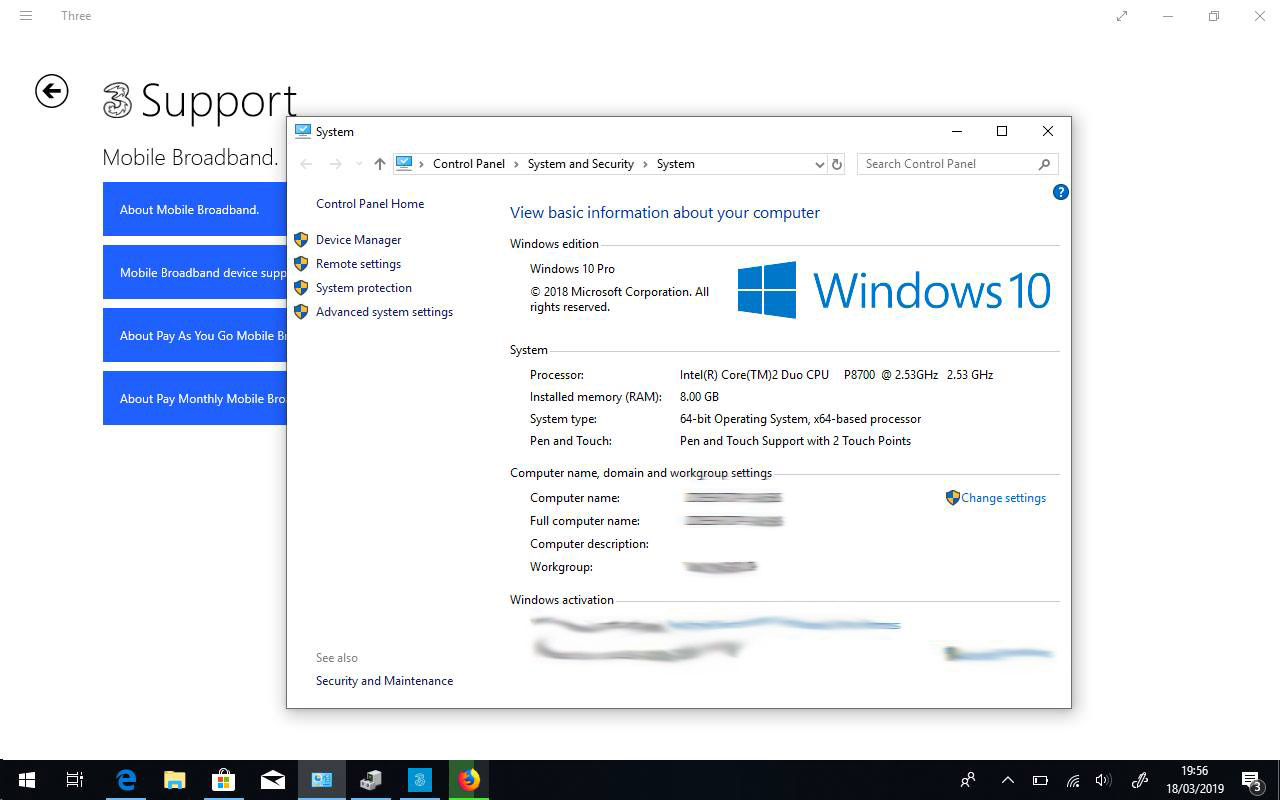
Task: Select System and Security breadcrumb
Action: pyautogui.click(x=580, y=164)
